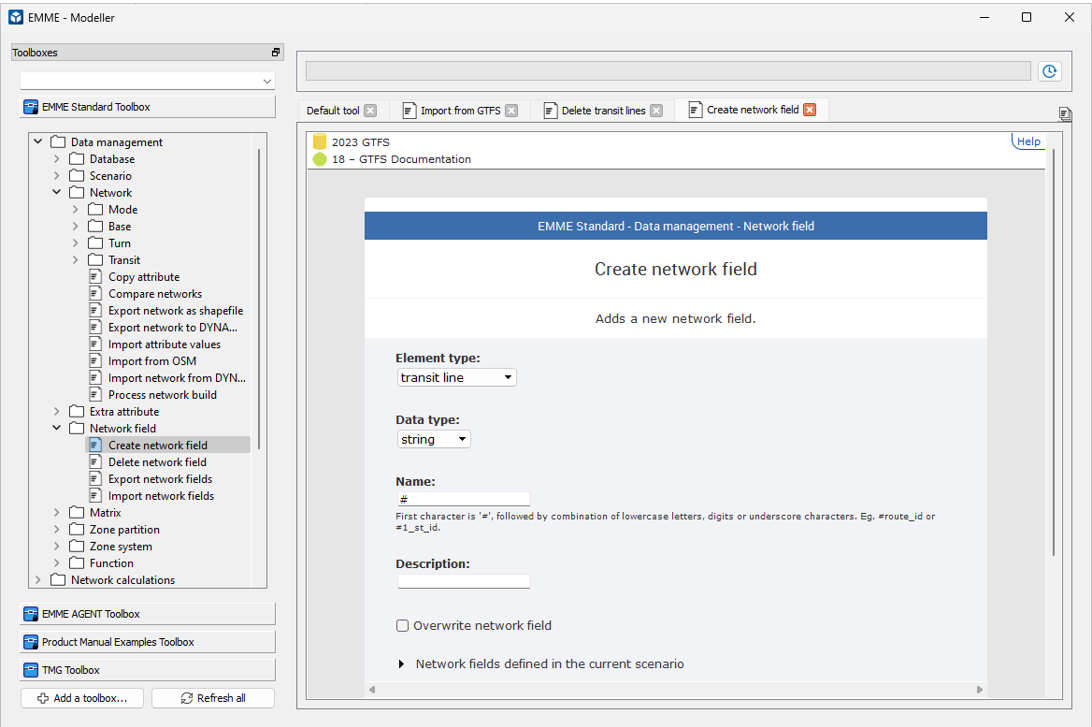Expand the Mode folder node

pyautogui.click(x=76, y=209)
